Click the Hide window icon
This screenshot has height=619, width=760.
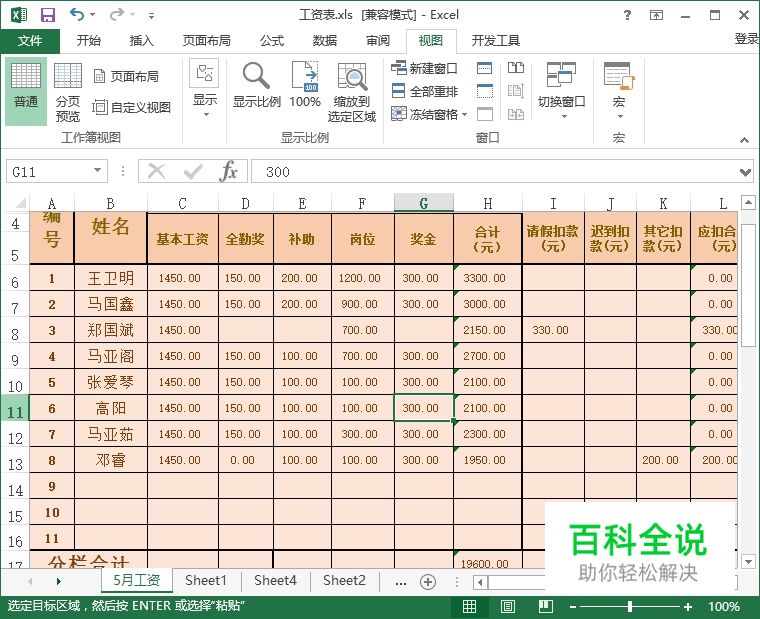(x=485, y=91)
